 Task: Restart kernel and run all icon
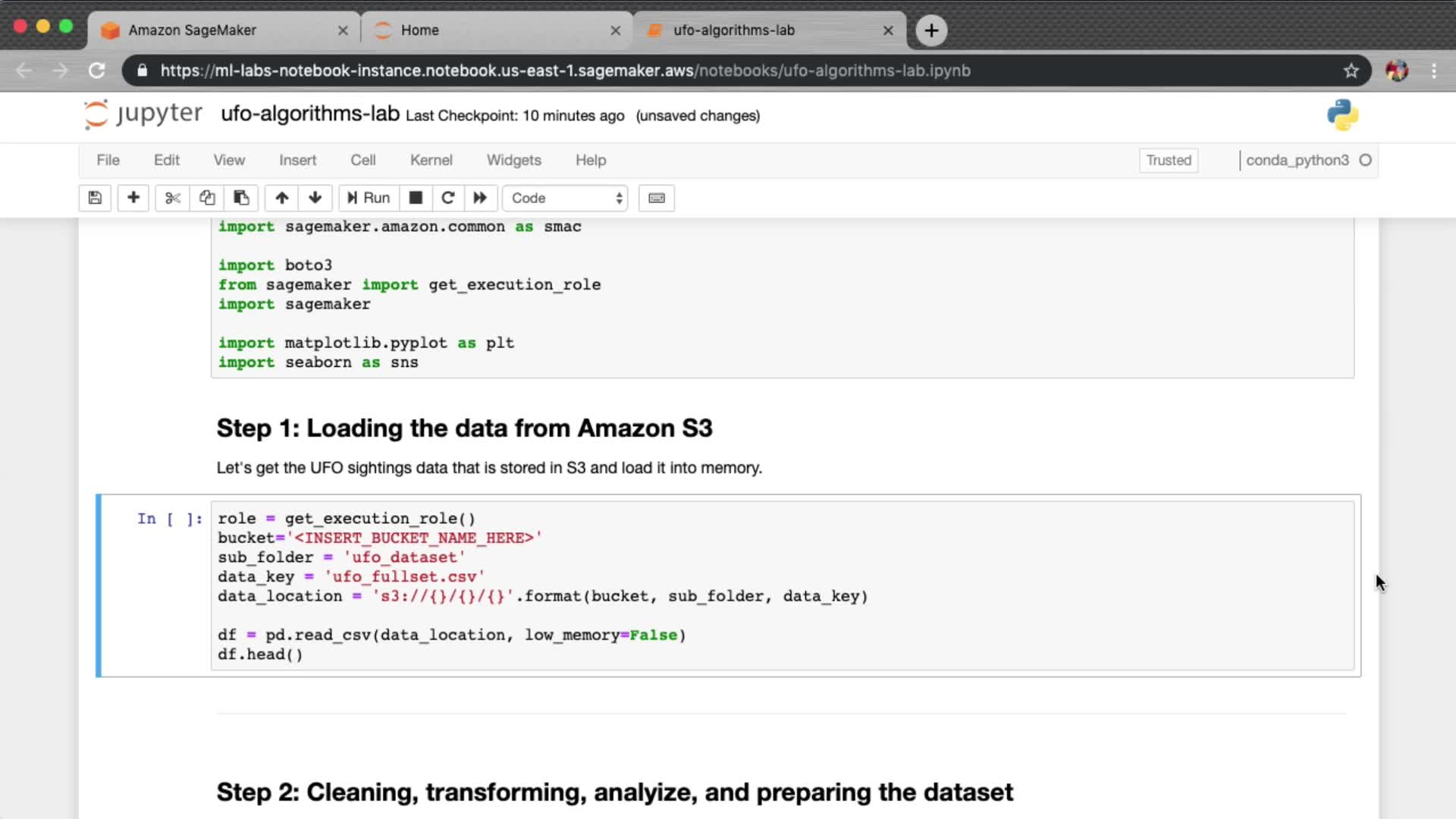point(480,198)
